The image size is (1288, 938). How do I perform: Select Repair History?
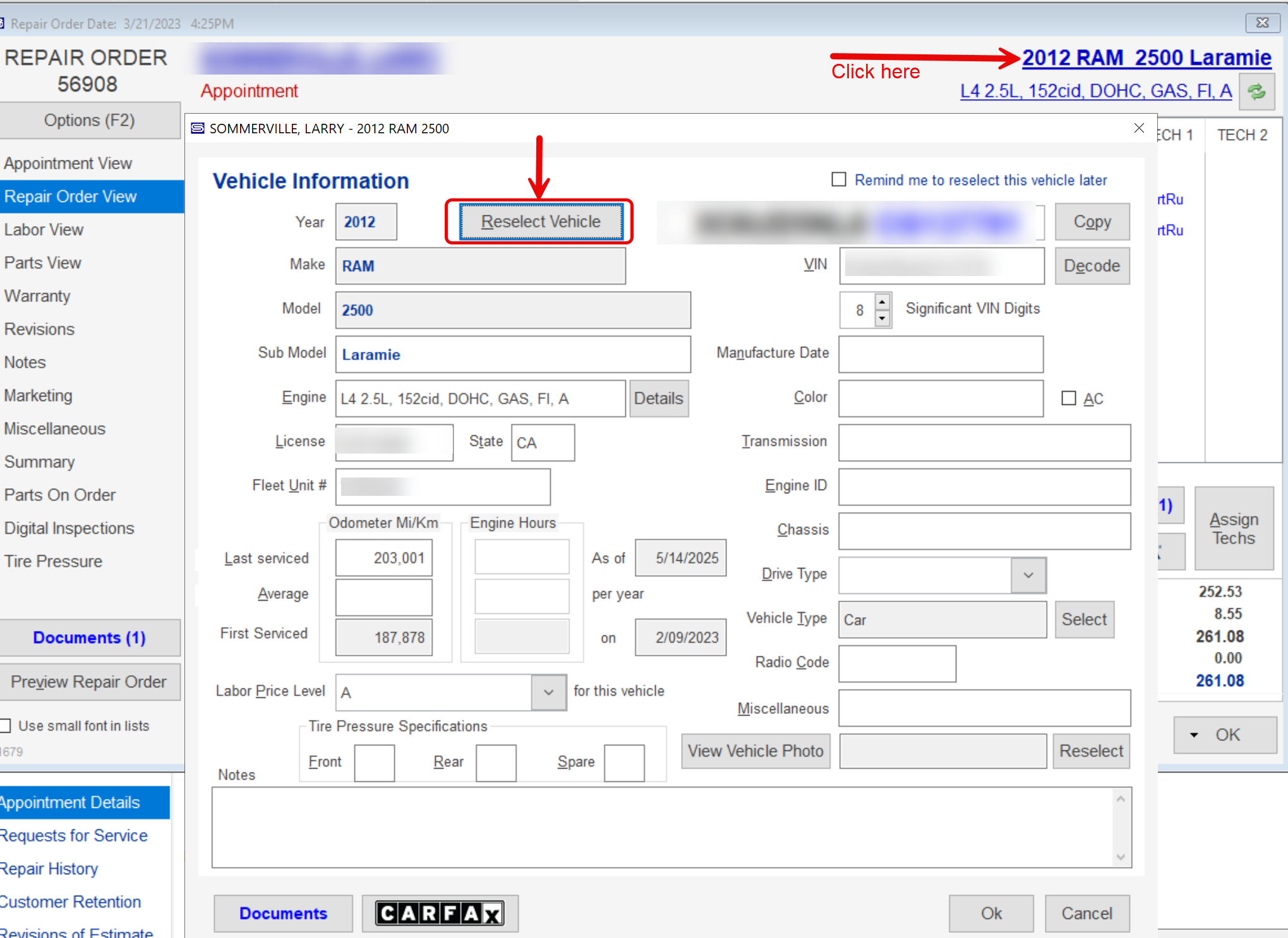click(49, 869)
